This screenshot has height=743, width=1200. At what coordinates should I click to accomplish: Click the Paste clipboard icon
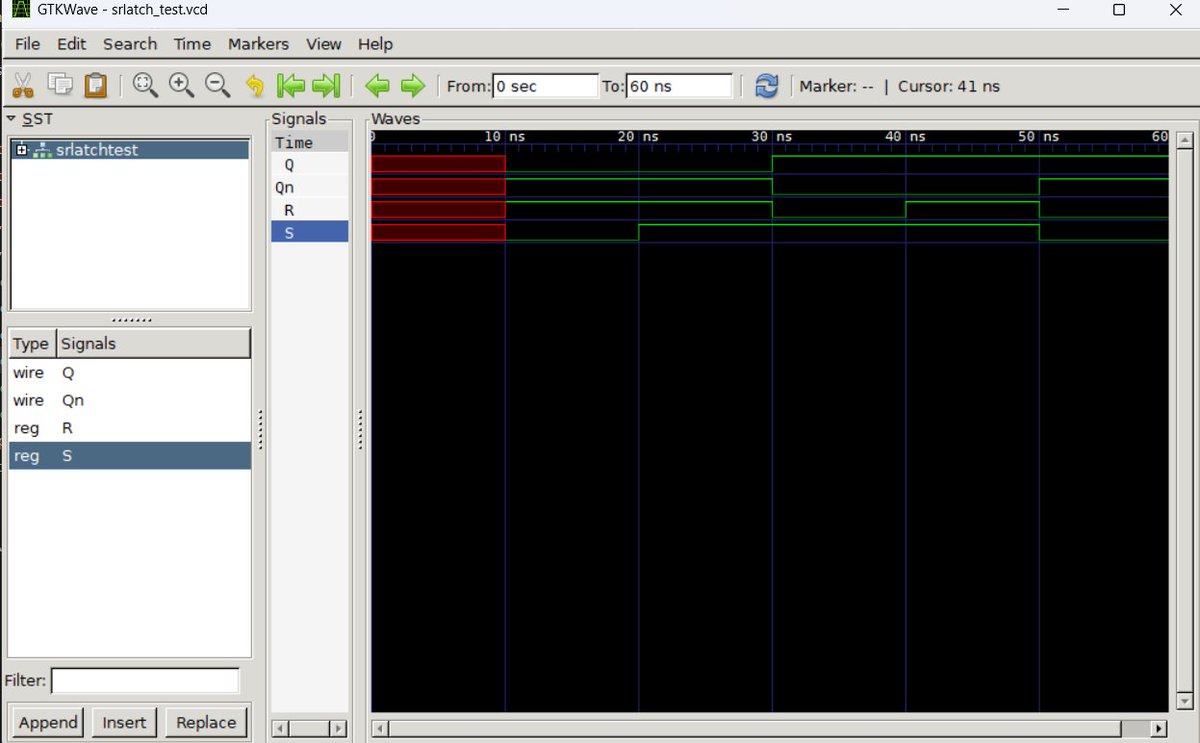[95, 86]
